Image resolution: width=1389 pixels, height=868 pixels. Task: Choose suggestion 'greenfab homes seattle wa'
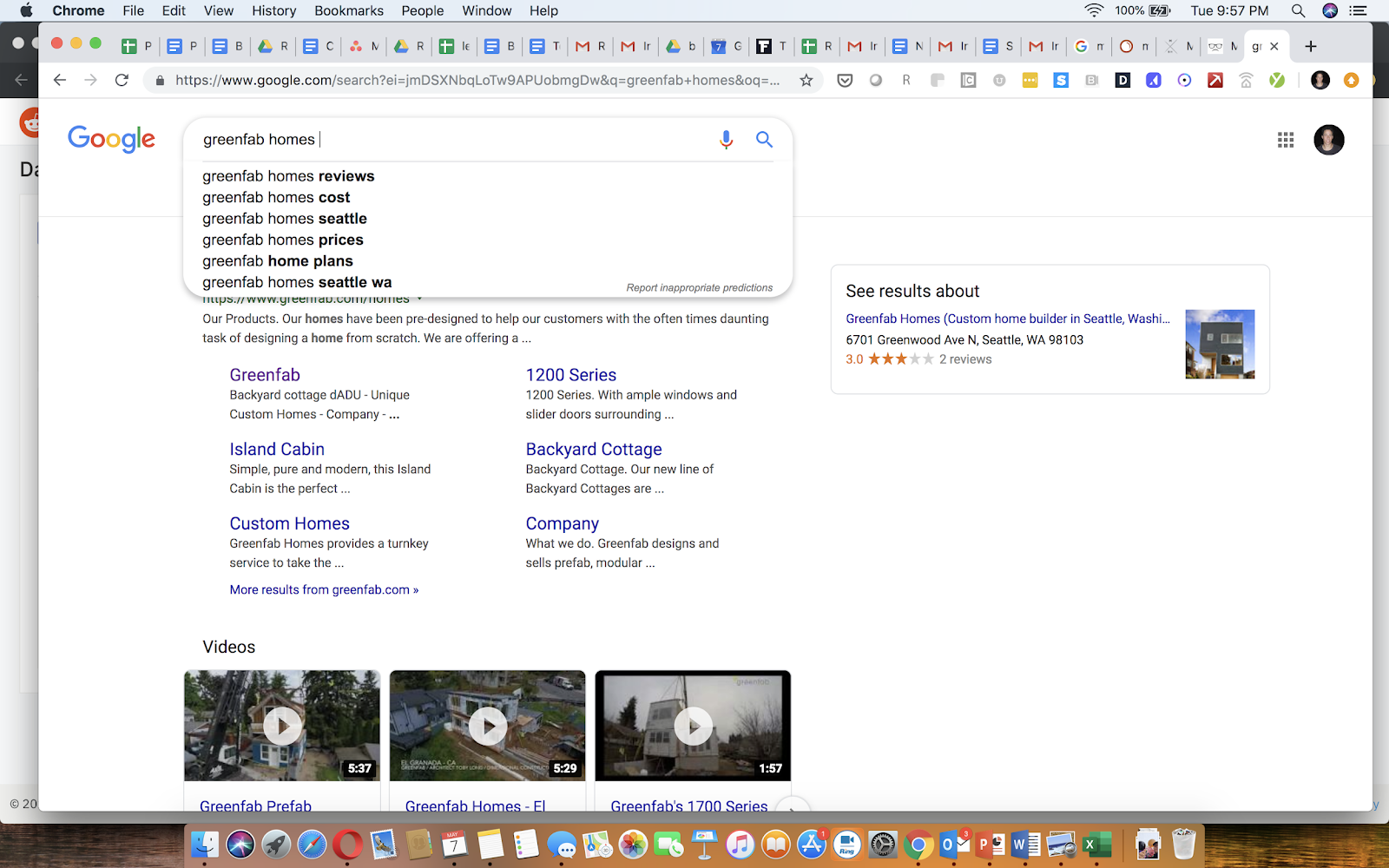click(297, 282)
